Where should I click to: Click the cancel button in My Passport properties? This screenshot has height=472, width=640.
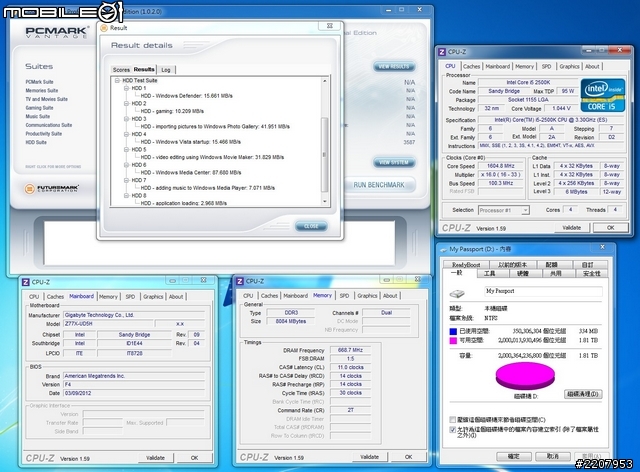tap(552, 456)
